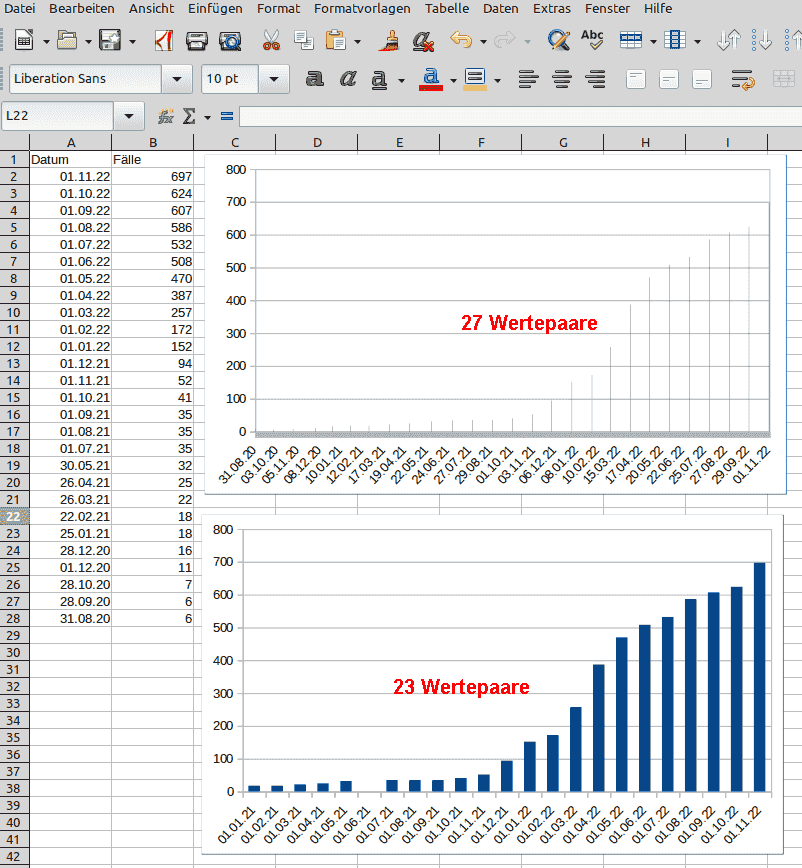Click the Print icon in toolbar
The width and height of the screenshot is (802, 868).
click(x=197, y=41)
